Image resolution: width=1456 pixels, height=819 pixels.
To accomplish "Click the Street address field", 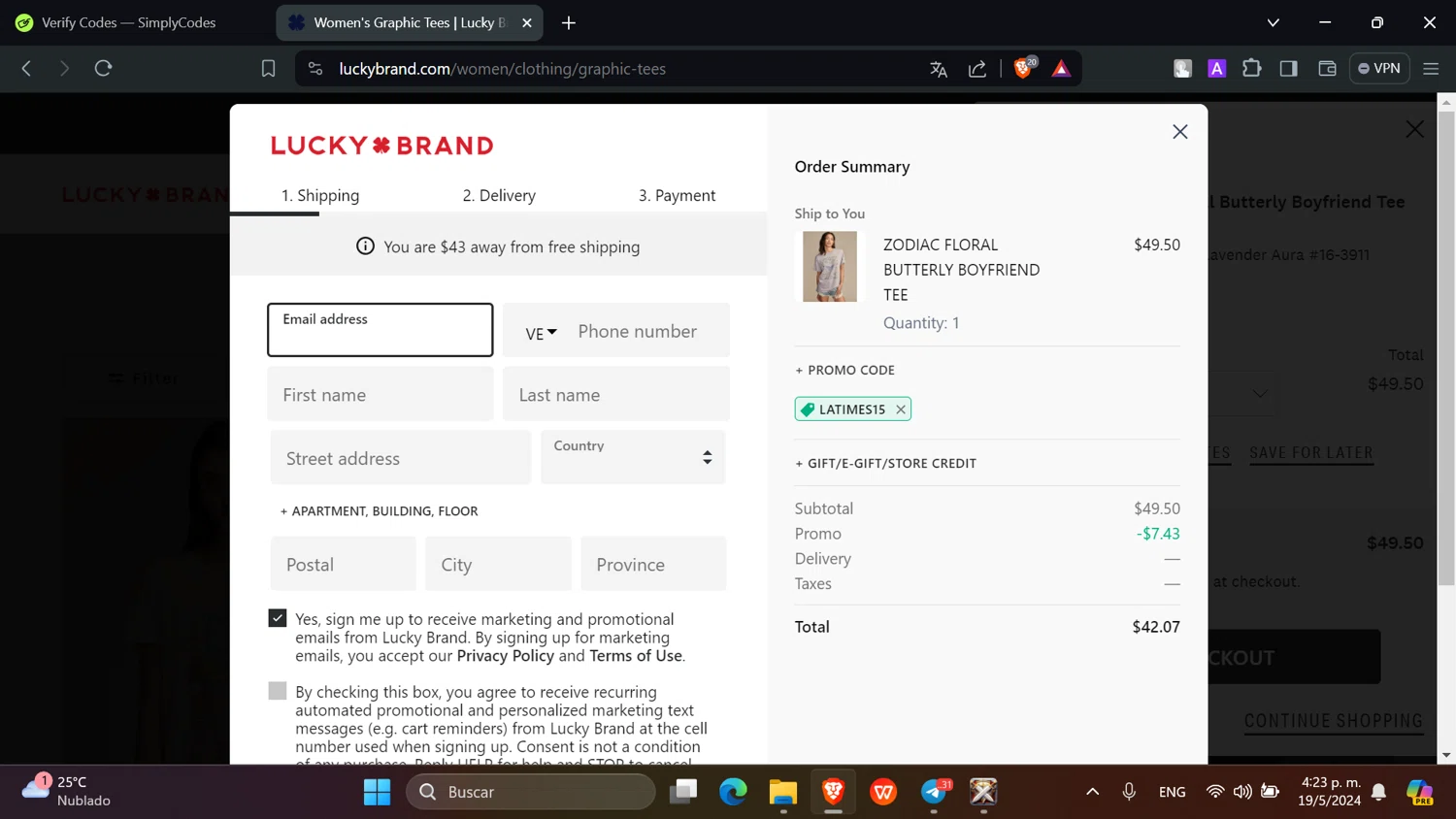I will tap(401, 458).
